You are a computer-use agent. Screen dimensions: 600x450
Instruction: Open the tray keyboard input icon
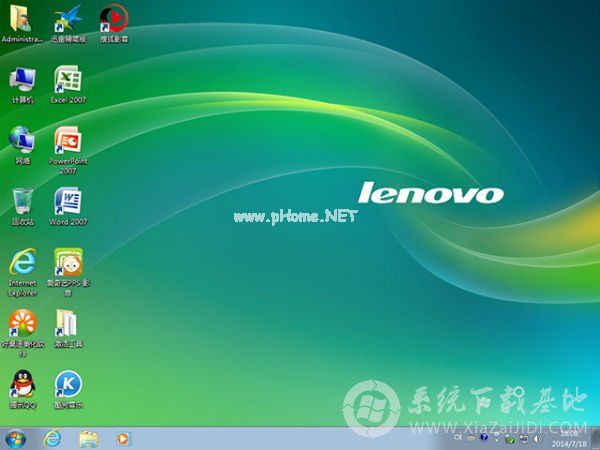point(471,438)
